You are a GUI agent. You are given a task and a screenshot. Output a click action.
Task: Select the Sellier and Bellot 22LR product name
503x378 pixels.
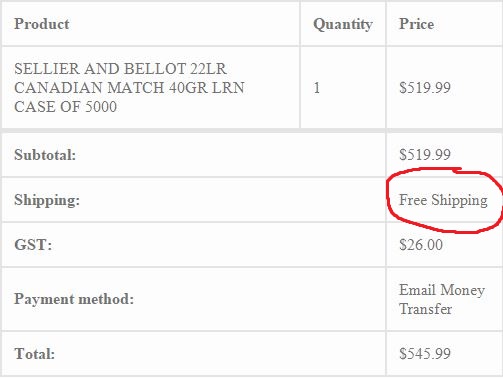point(129,88)
